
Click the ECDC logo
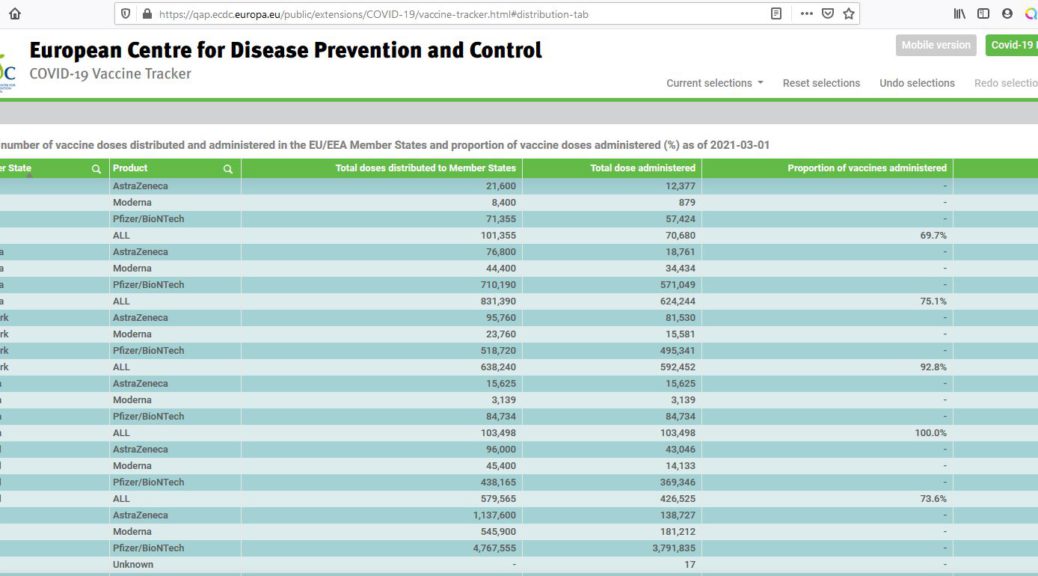(7, 73)
